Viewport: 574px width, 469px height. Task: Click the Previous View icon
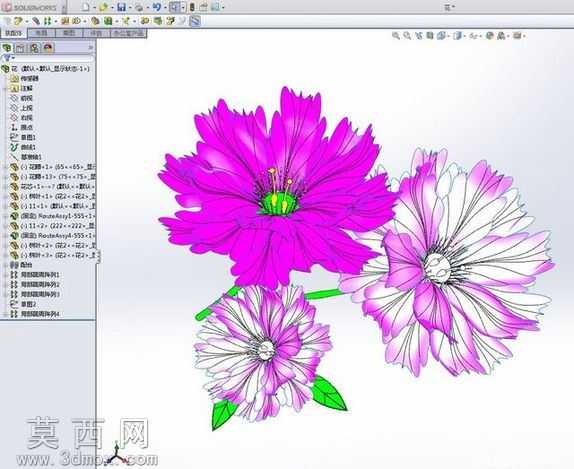(x=419, y=36)
